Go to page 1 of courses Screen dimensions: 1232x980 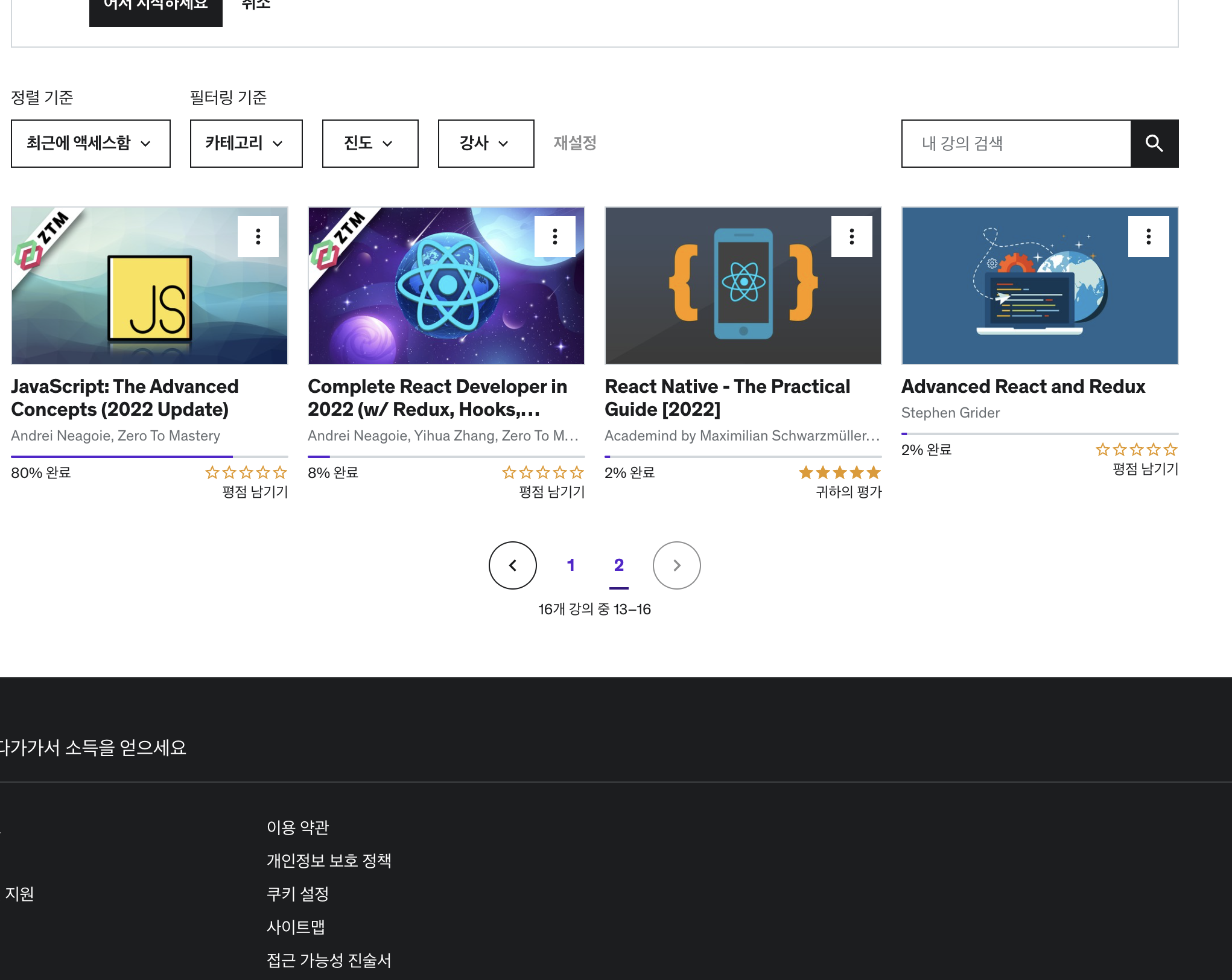(x=571, y=565)
